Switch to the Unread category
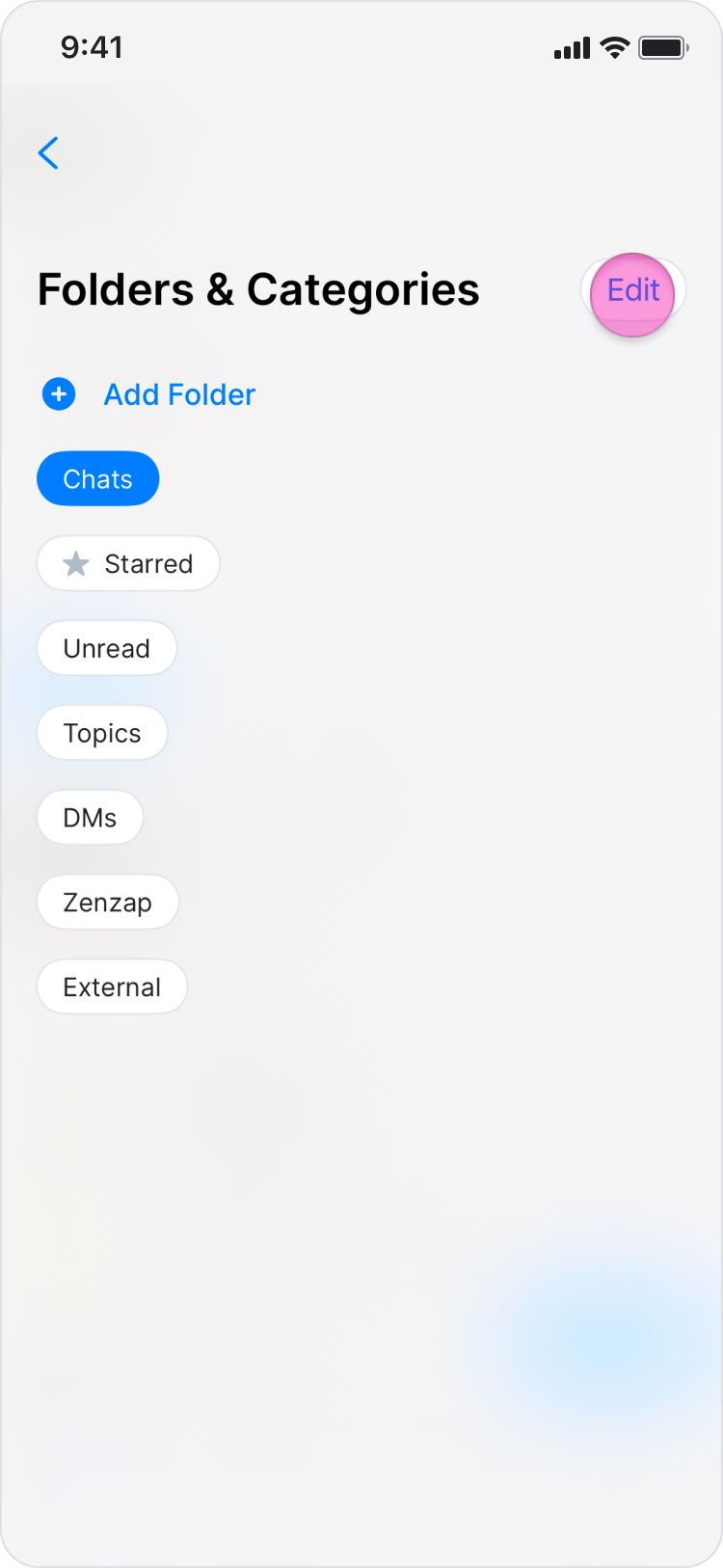This screenshot has height=1568, width=723. point(106,649)
